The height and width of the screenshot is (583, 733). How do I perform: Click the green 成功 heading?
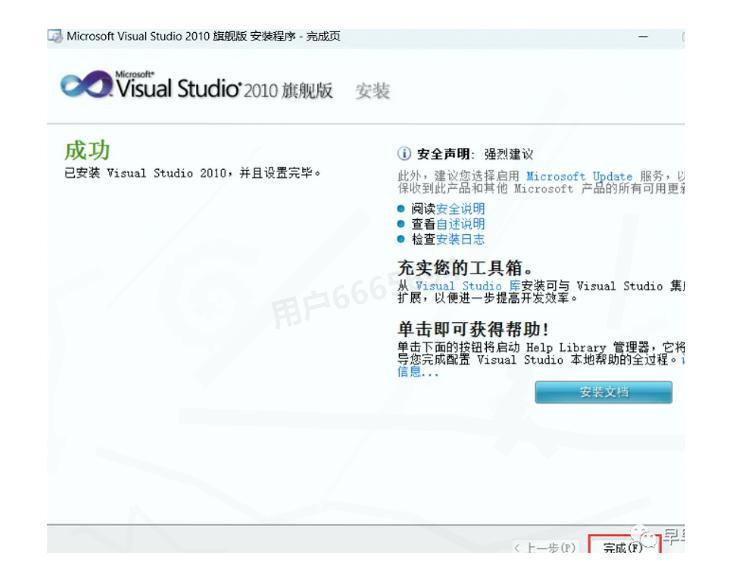point(87,150)
